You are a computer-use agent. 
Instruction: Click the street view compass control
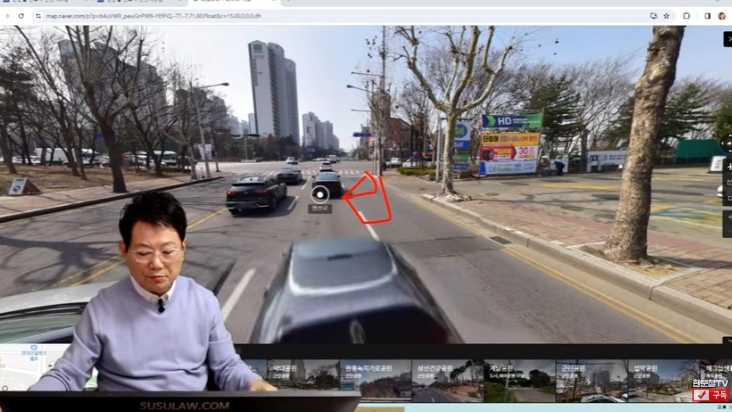click(x=727, y=143)
